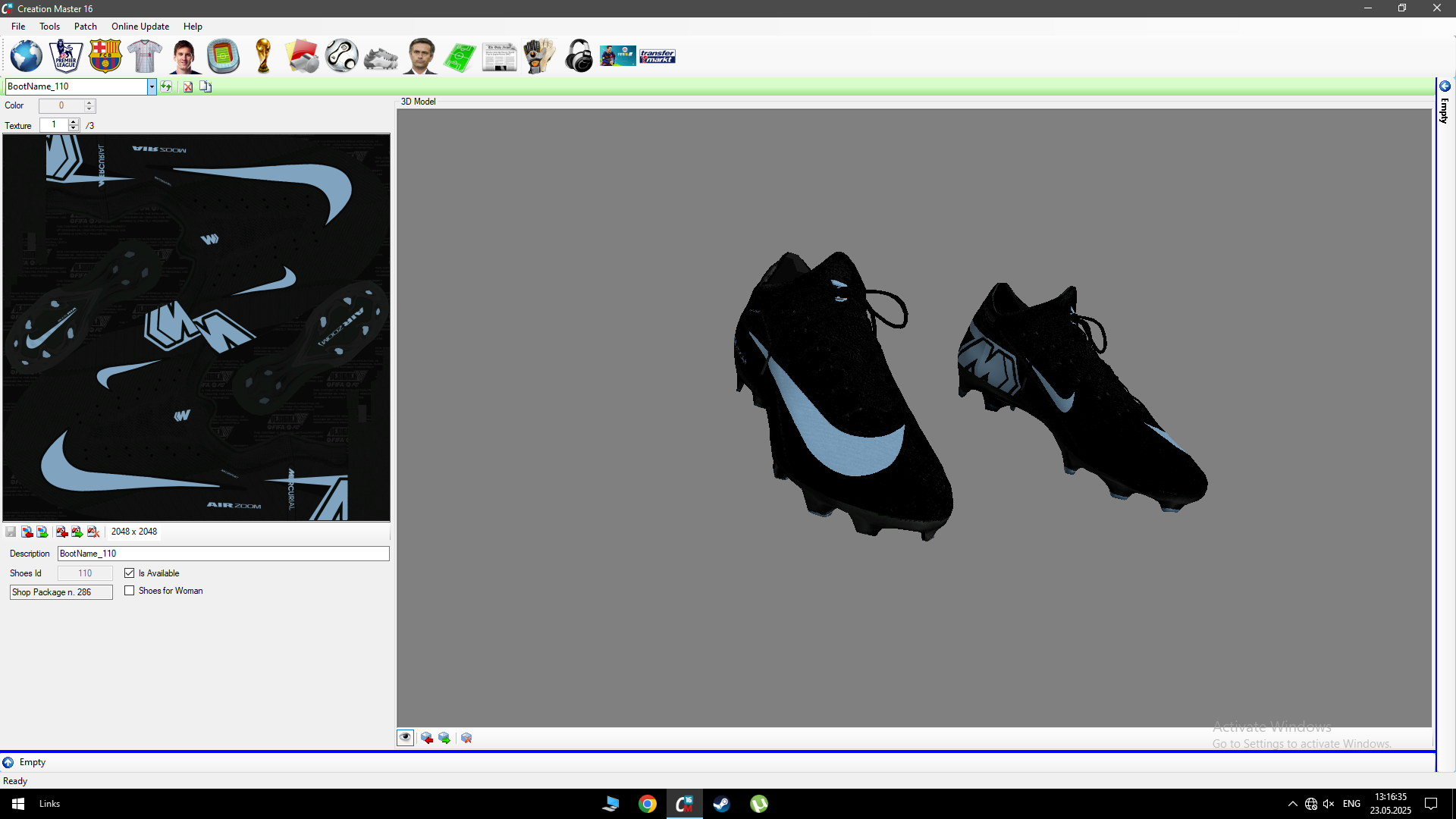
Task: Export texture image with green arrow icon
Action: click(42, 532)
